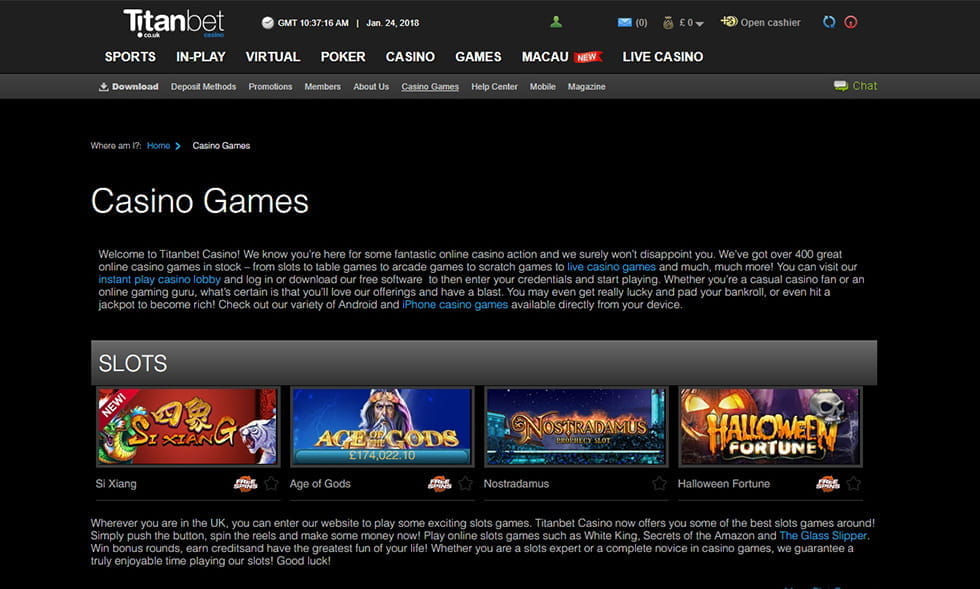Image resolution: width=980 pixels, height=589 pixels.
Task: Open the POKER section
Action: (x=342, y=57)
